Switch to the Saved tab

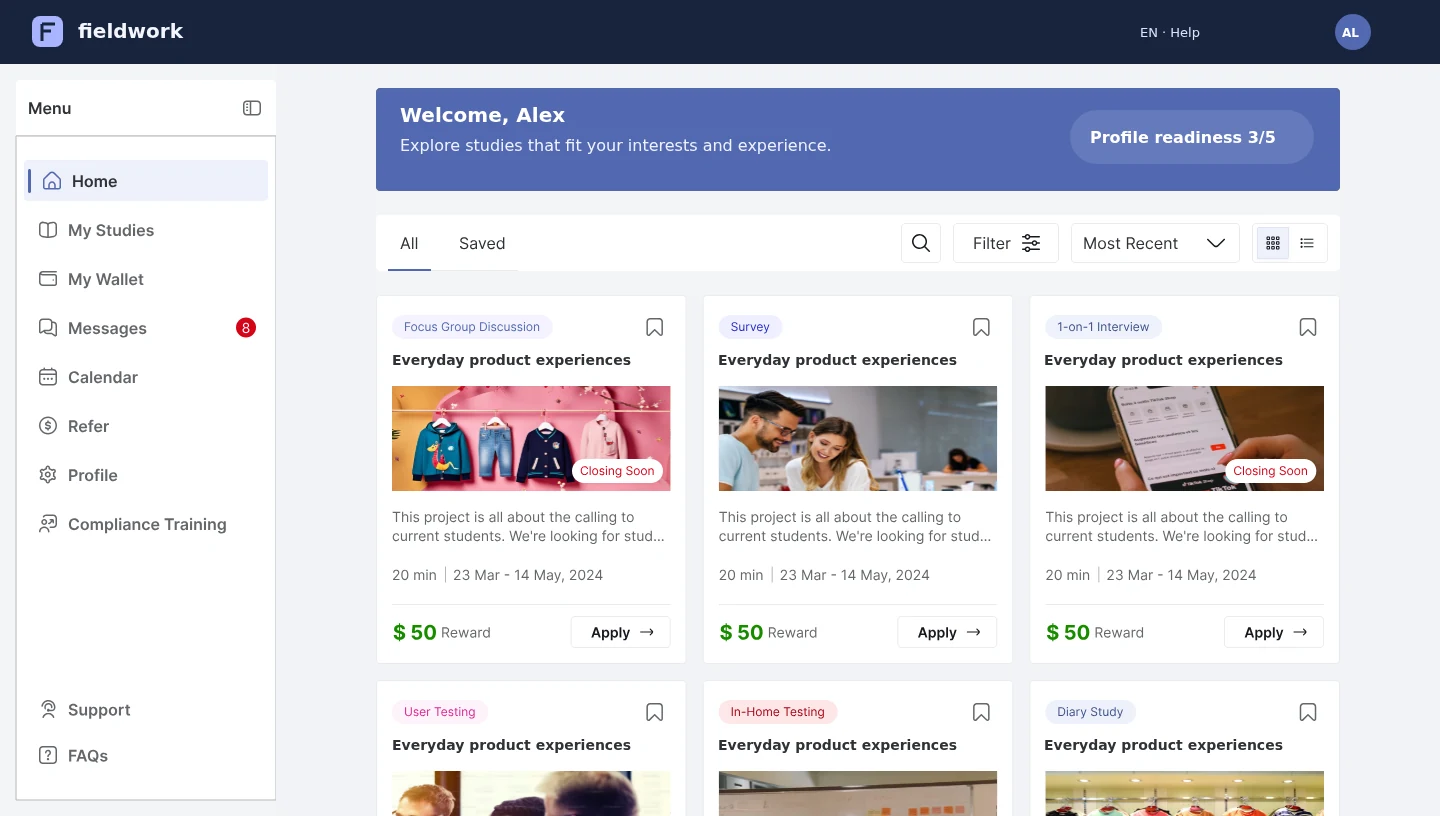pyautogui.click(x=482, y=243)
